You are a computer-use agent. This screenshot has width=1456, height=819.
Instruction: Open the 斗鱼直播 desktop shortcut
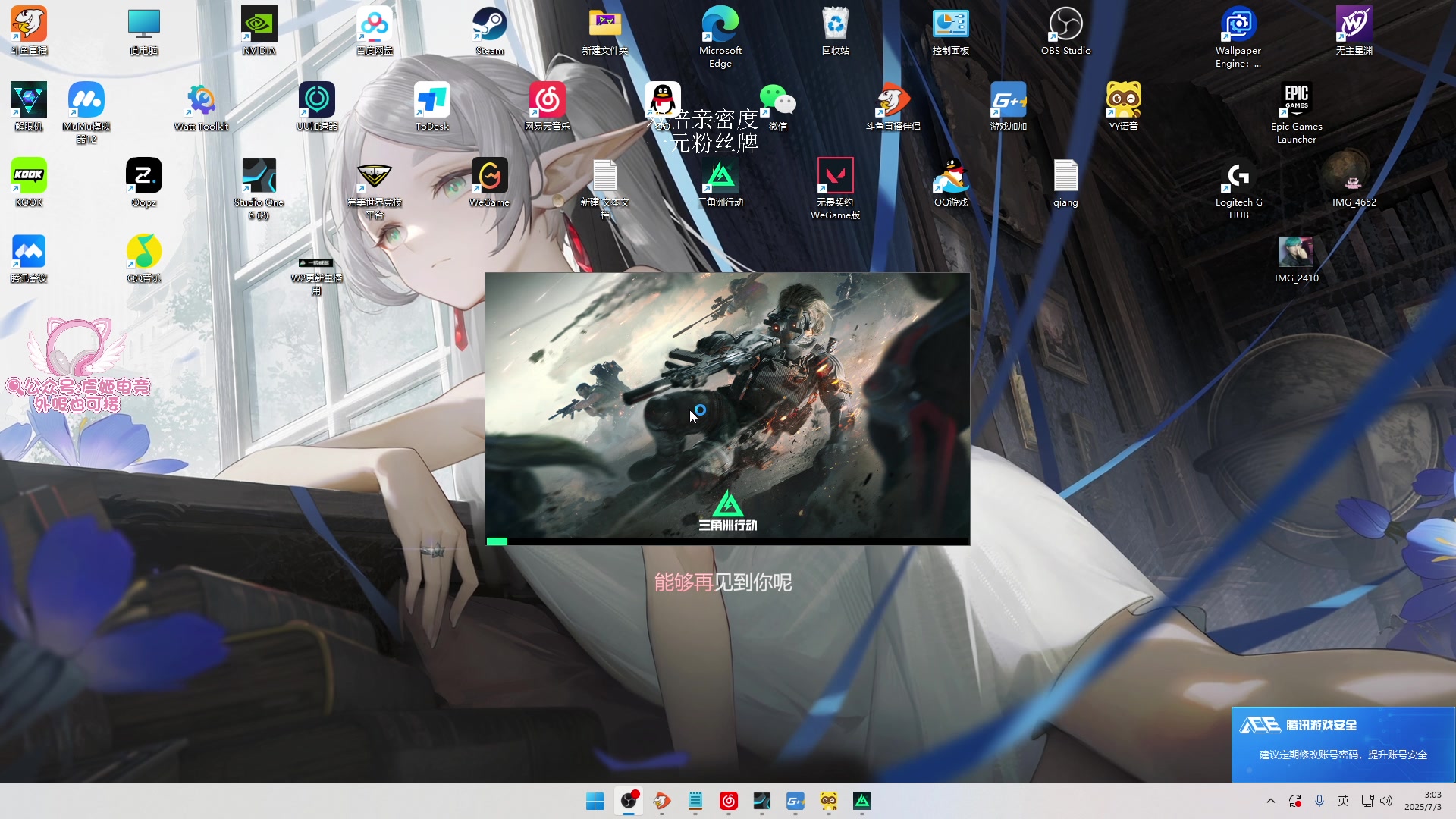pyautogui.click(x=29, y=30)
